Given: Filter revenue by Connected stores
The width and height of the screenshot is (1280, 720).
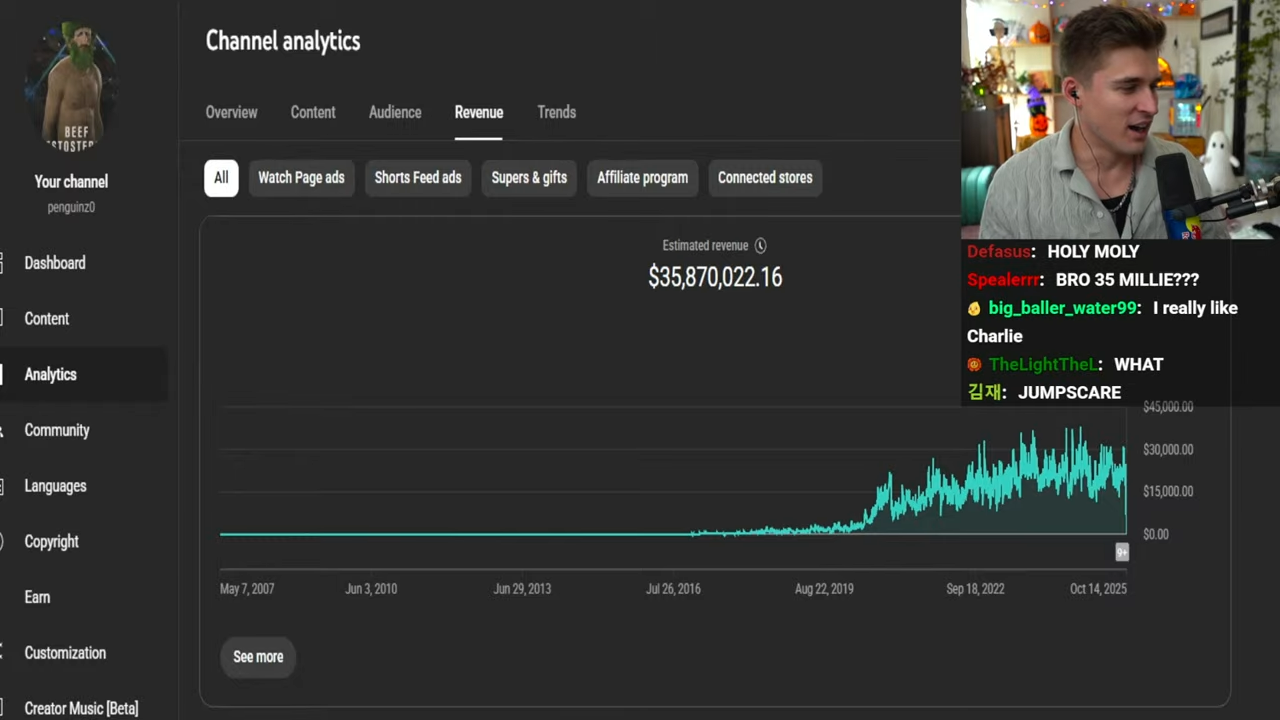Looking at the screenshot, I should 765,178.
